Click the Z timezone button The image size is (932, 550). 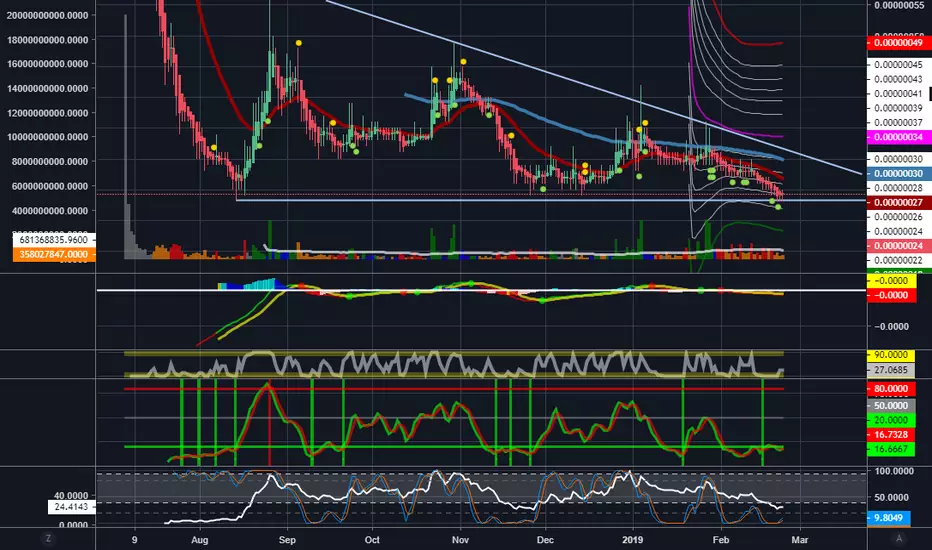click(48, 539)
